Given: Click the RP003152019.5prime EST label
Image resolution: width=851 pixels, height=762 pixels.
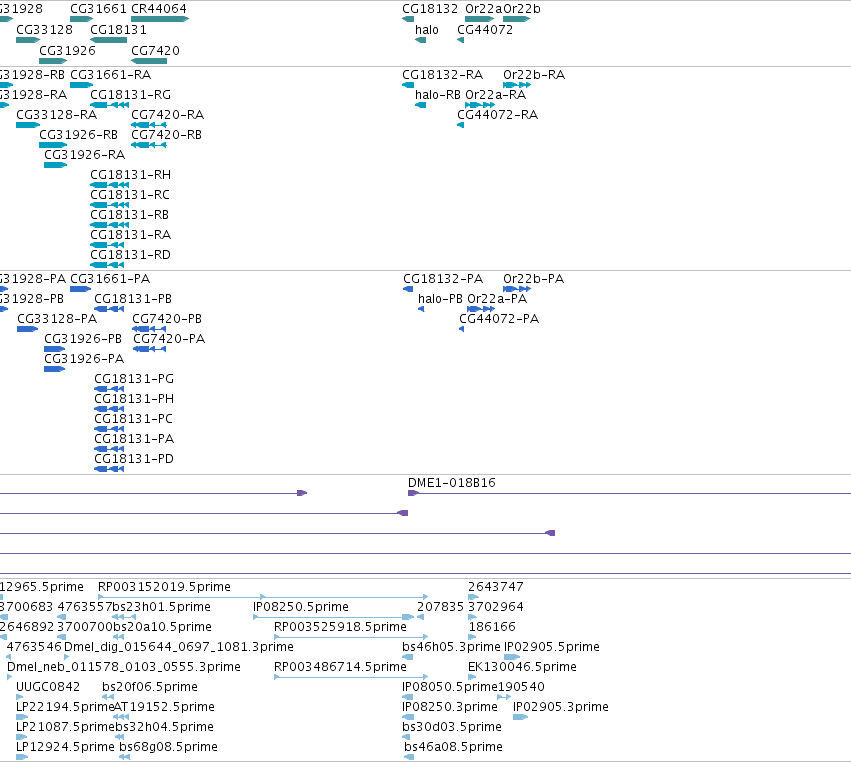Looking at the screenshot, I should [x=164, y=587].
